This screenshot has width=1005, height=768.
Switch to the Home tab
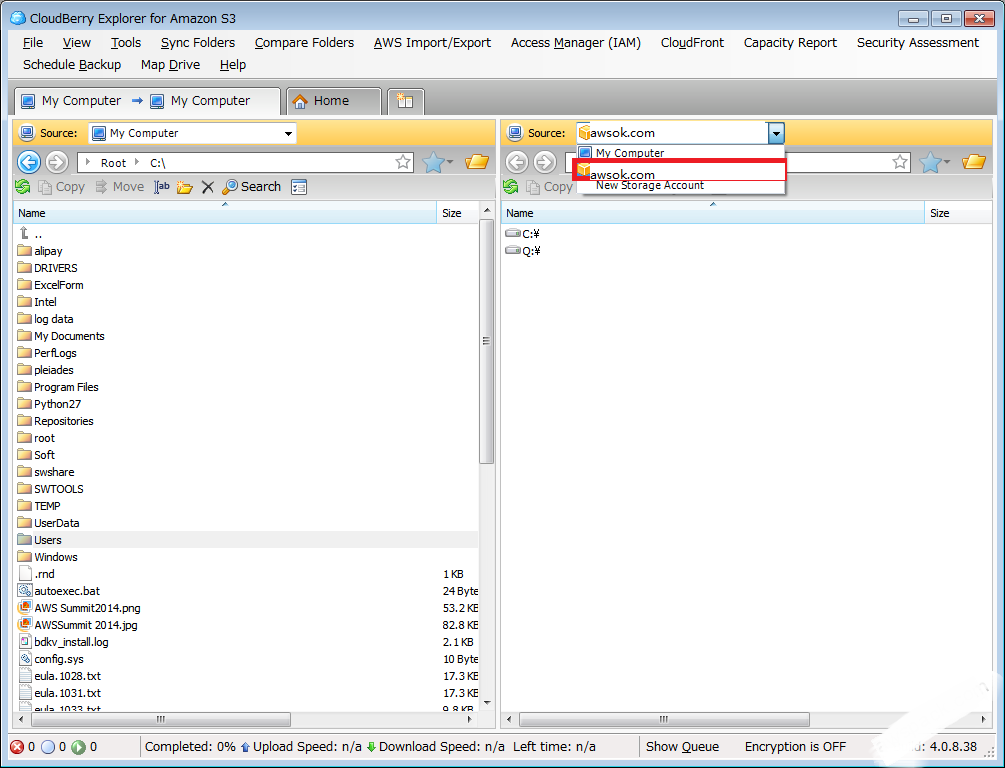coord(333,101)
